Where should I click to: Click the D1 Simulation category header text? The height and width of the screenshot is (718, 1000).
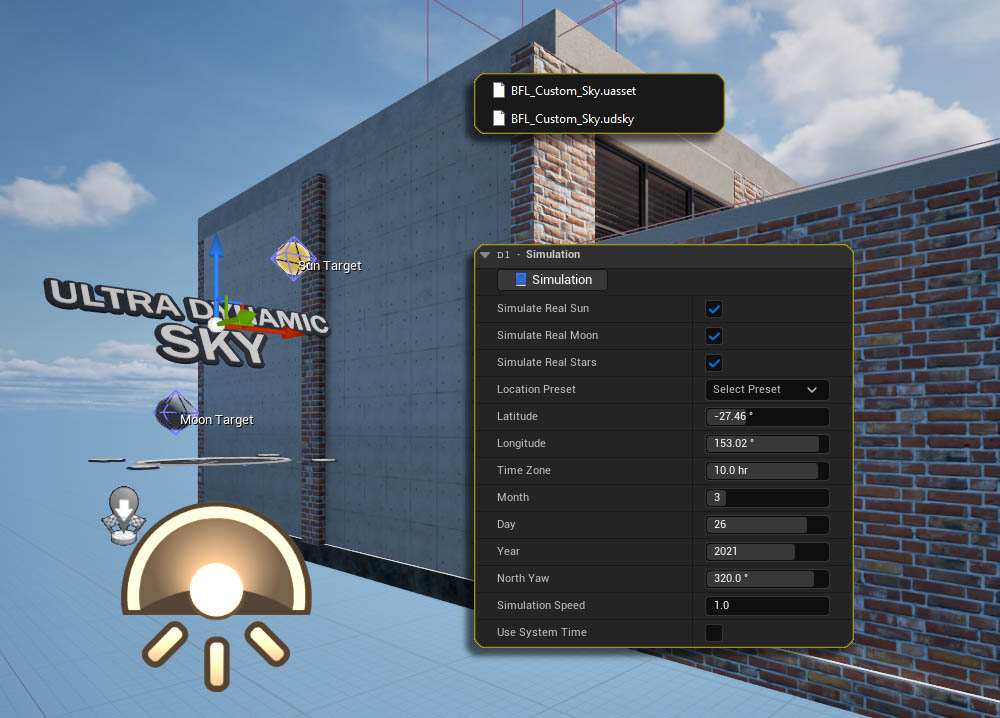coord(538,254)
